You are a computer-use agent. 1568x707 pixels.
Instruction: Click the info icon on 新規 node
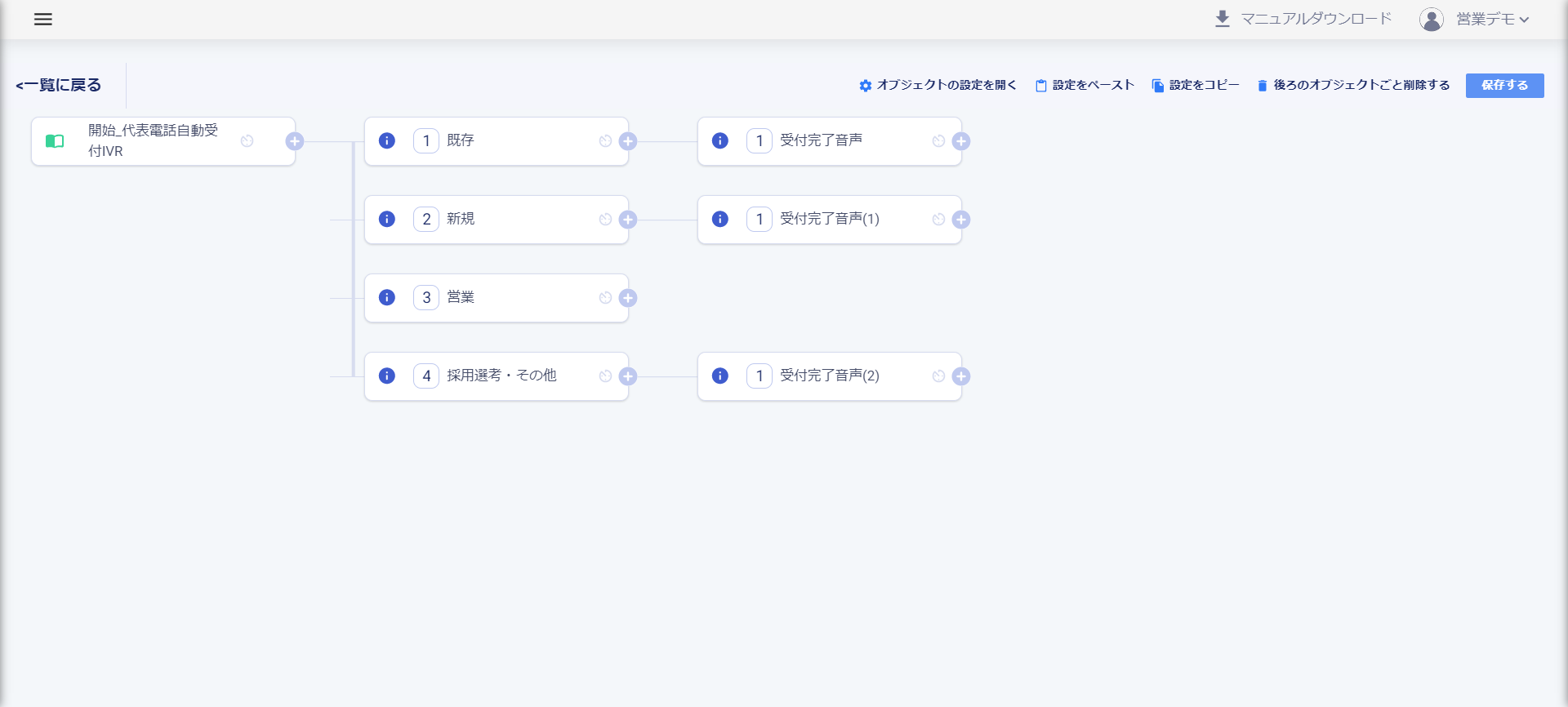[x=387, y=219]
